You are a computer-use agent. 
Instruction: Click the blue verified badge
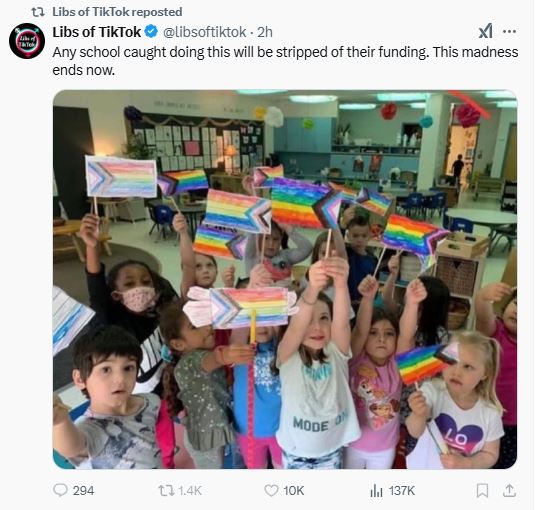[151, 32]
